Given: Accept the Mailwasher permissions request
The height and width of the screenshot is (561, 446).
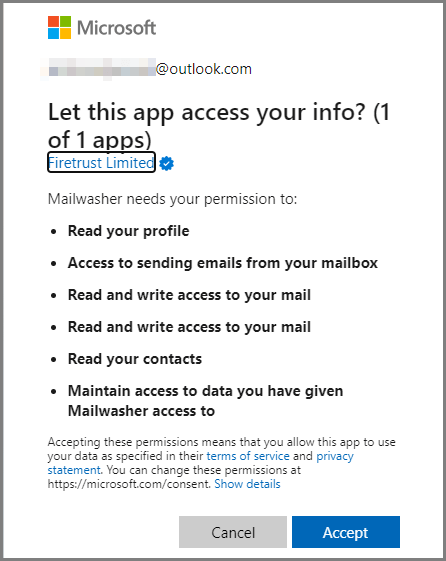Looking at the screenshot, I should (345, 532).
